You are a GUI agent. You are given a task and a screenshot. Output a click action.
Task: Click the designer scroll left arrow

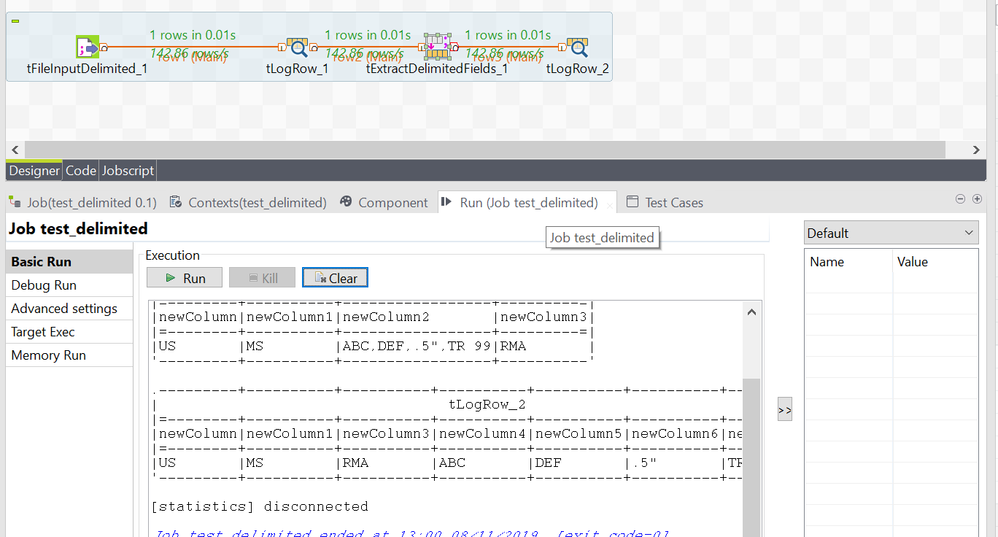point(15,150)
